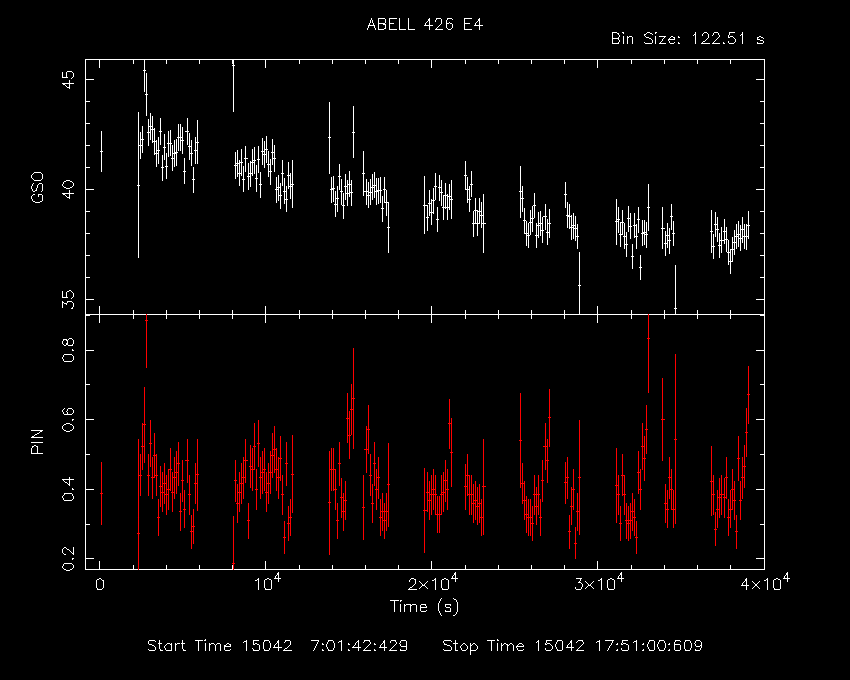Viewport: 850px width, 680px height.
Task: Click the Time (s) axis label
Action: tap(424, 606)
